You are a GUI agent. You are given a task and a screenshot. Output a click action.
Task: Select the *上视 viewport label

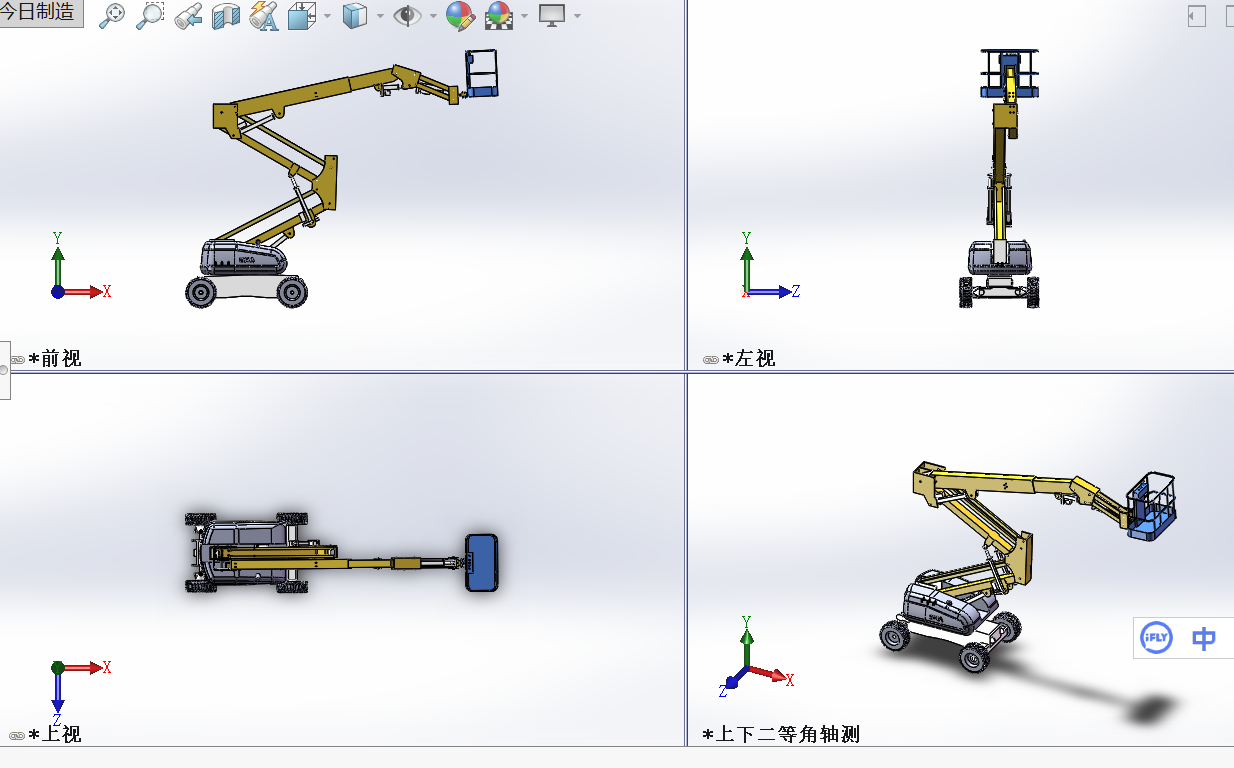coord(55,734)
